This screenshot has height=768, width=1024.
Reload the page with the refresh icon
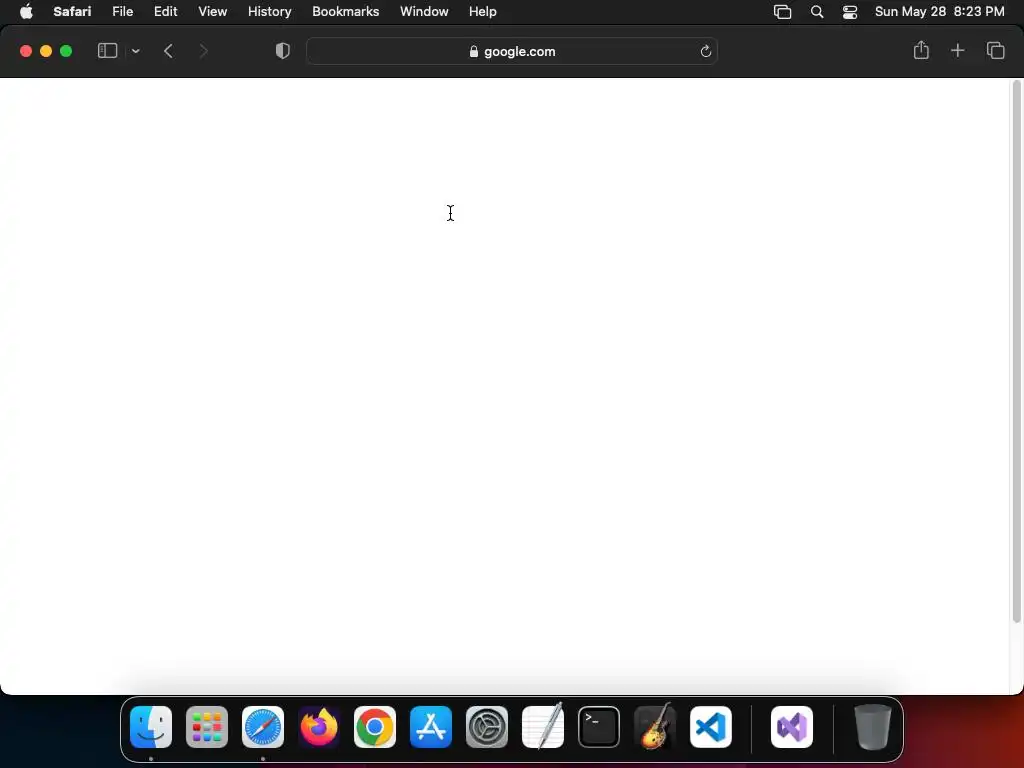point(705,51)
